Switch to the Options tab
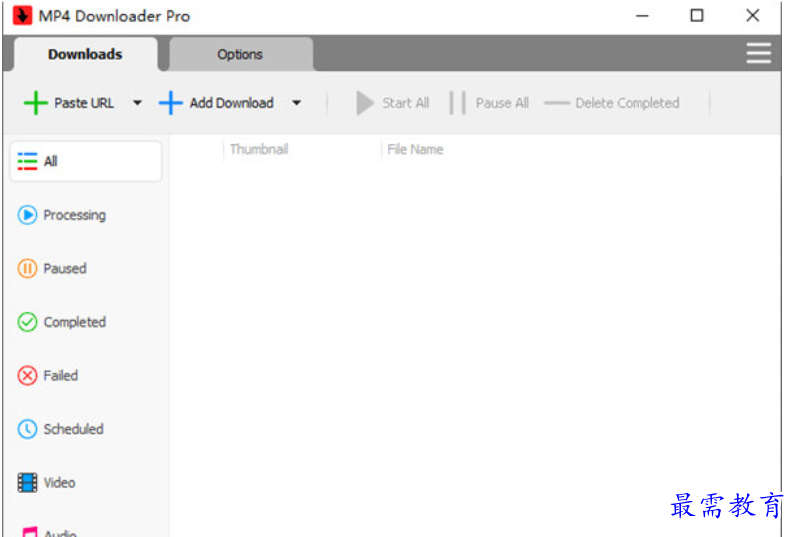 tap(240, 54)
